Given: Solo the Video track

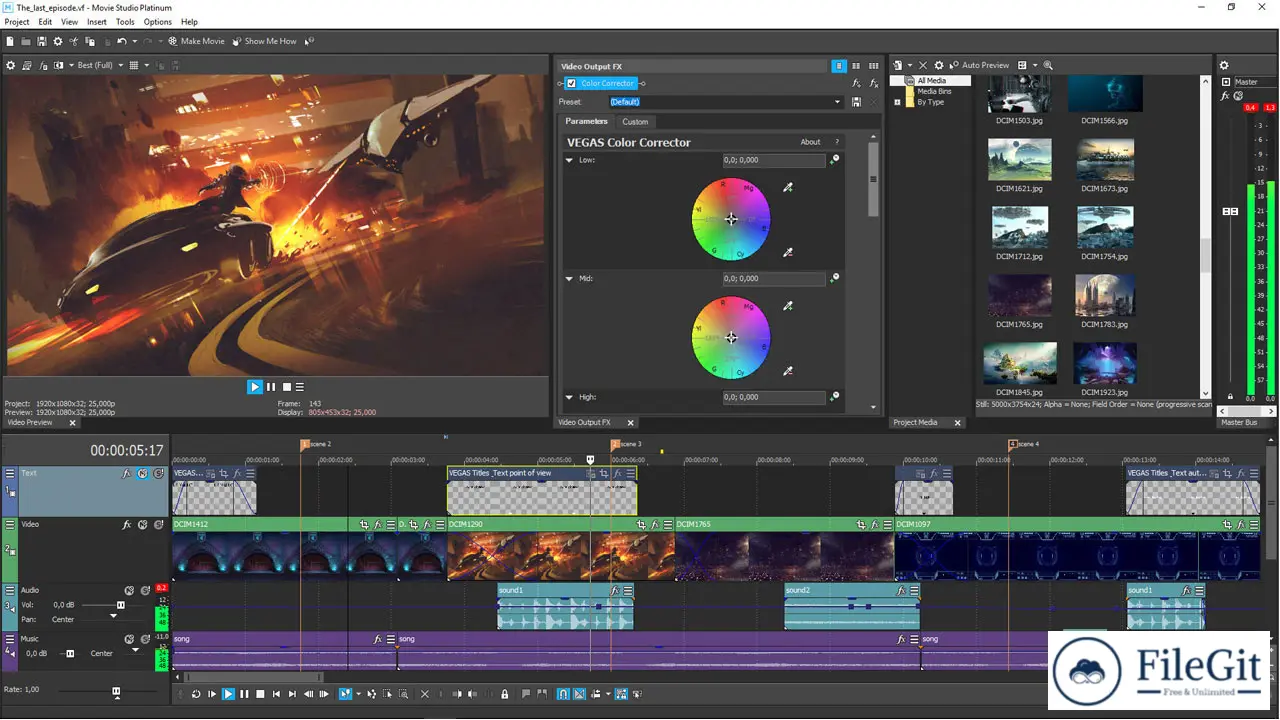Looking at the screenshot, I should [159, 524].
